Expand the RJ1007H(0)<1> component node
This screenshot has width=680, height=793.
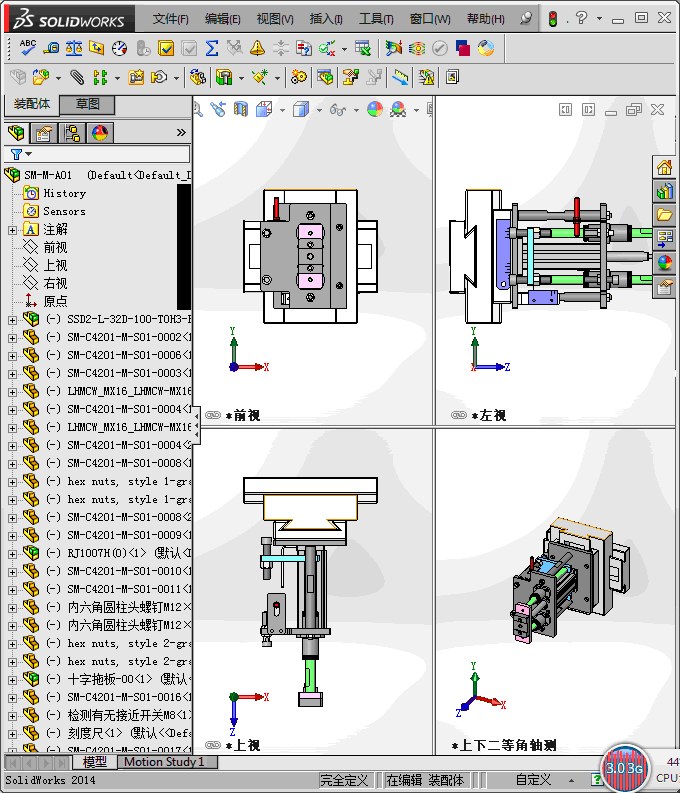pos(12,554)
